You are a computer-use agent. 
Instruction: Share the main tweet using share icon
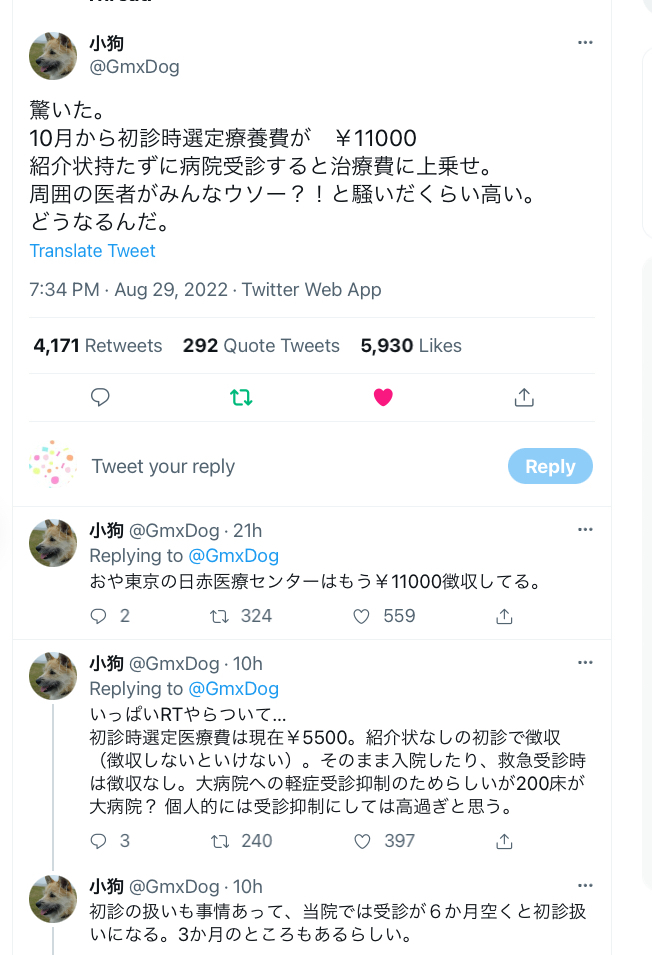523,397
